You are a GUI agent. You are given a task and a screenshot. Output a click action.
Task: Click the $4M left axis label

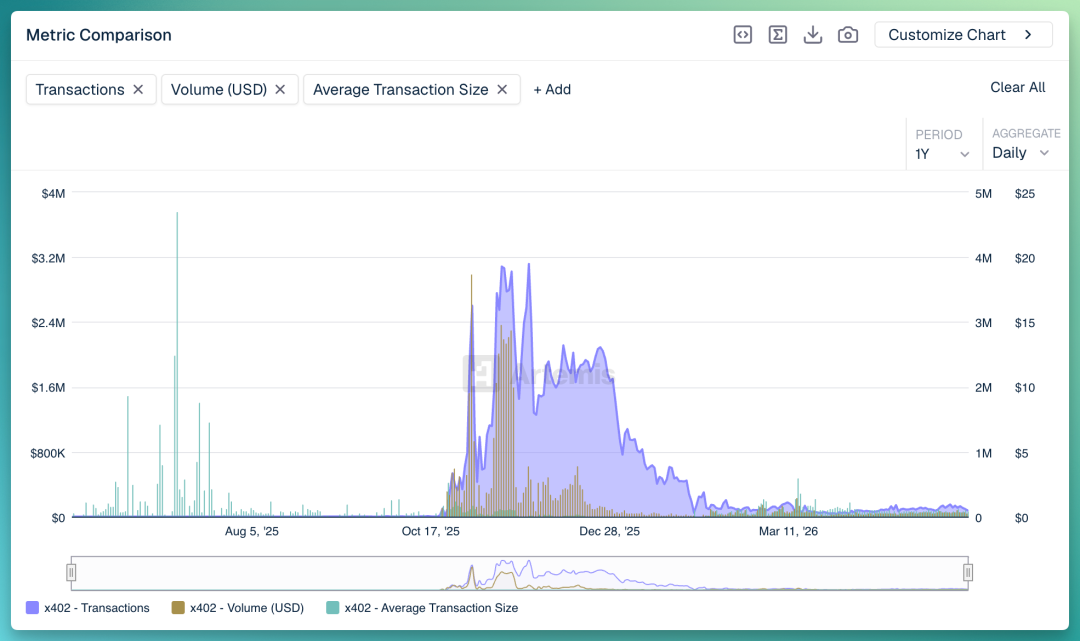pyautogui.click(x=53, y=193)
